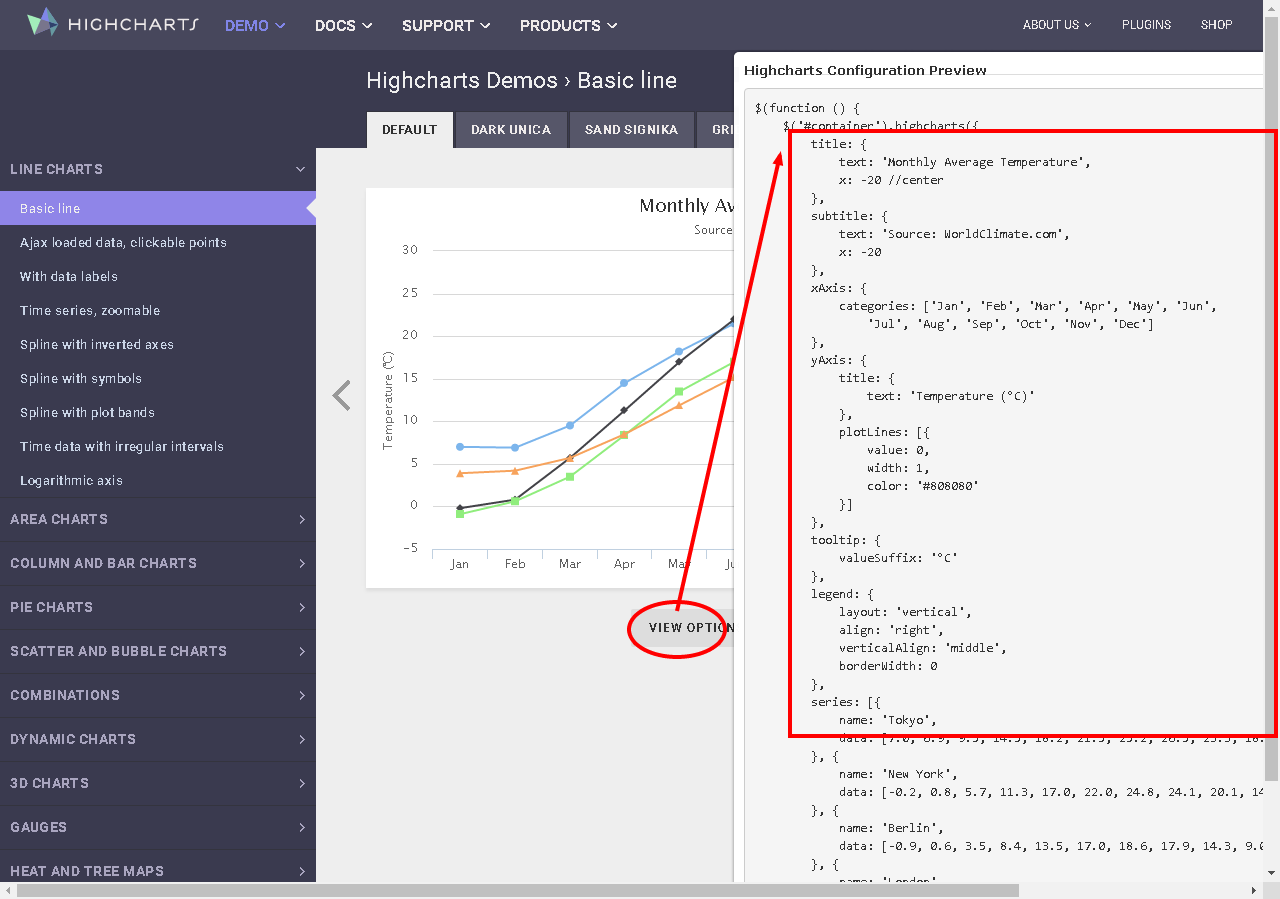This screenshot has height=899, width=1280.
Task: Expand the GAUGES section
Action: coord(158,827)
